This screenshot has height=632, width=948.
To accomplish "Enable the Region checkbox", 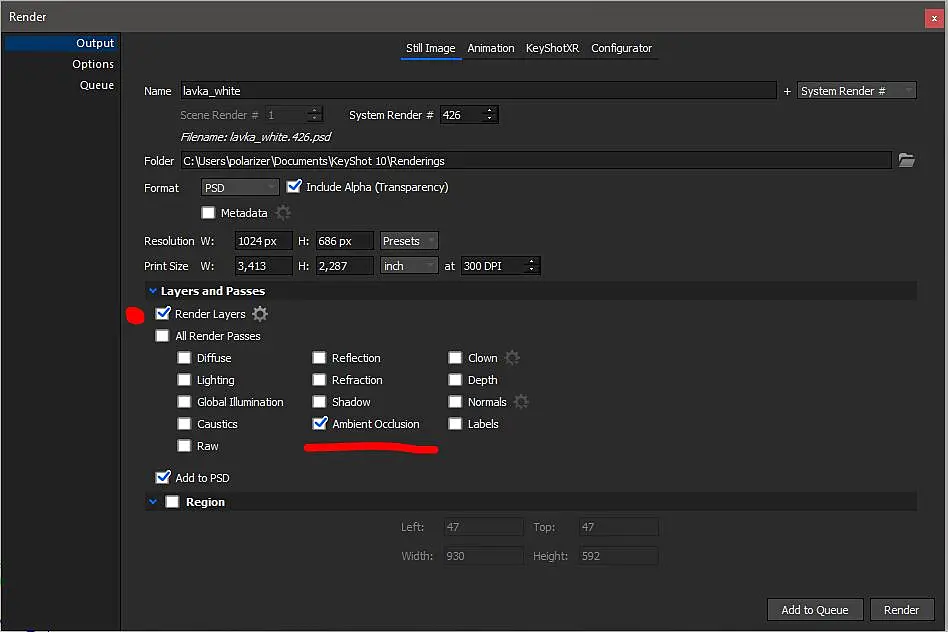I will (172, 502).
